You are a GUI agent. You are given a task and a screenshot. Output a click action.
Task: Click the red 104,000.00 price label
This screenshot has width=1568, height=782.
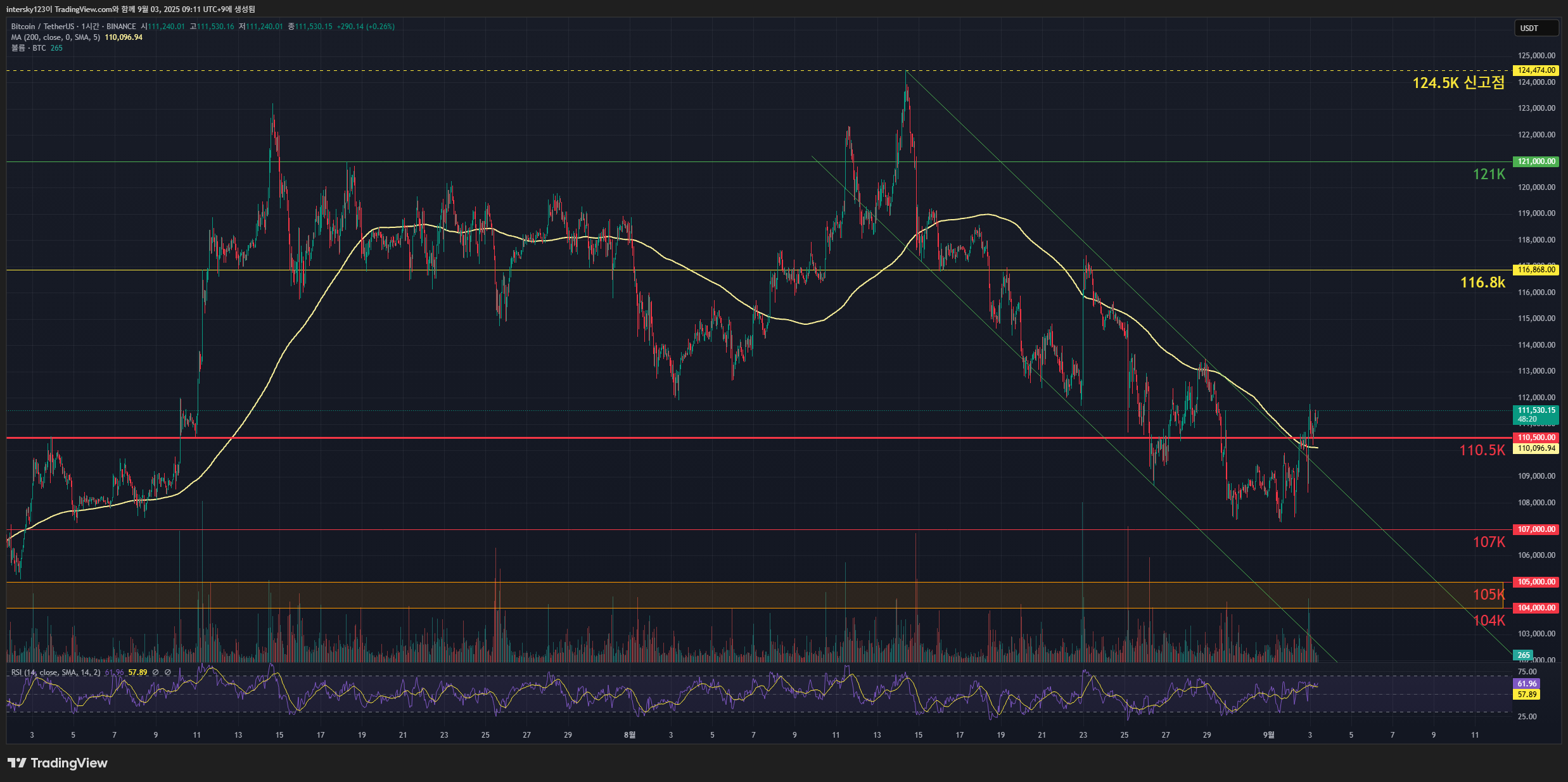(1536, 608)
